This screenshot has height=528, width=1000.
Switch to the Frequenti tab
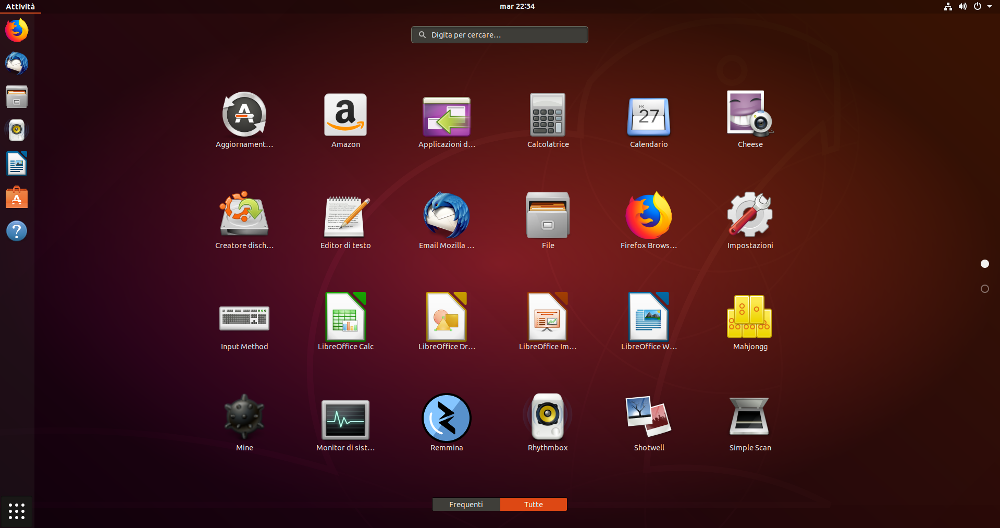pos(466,504)
